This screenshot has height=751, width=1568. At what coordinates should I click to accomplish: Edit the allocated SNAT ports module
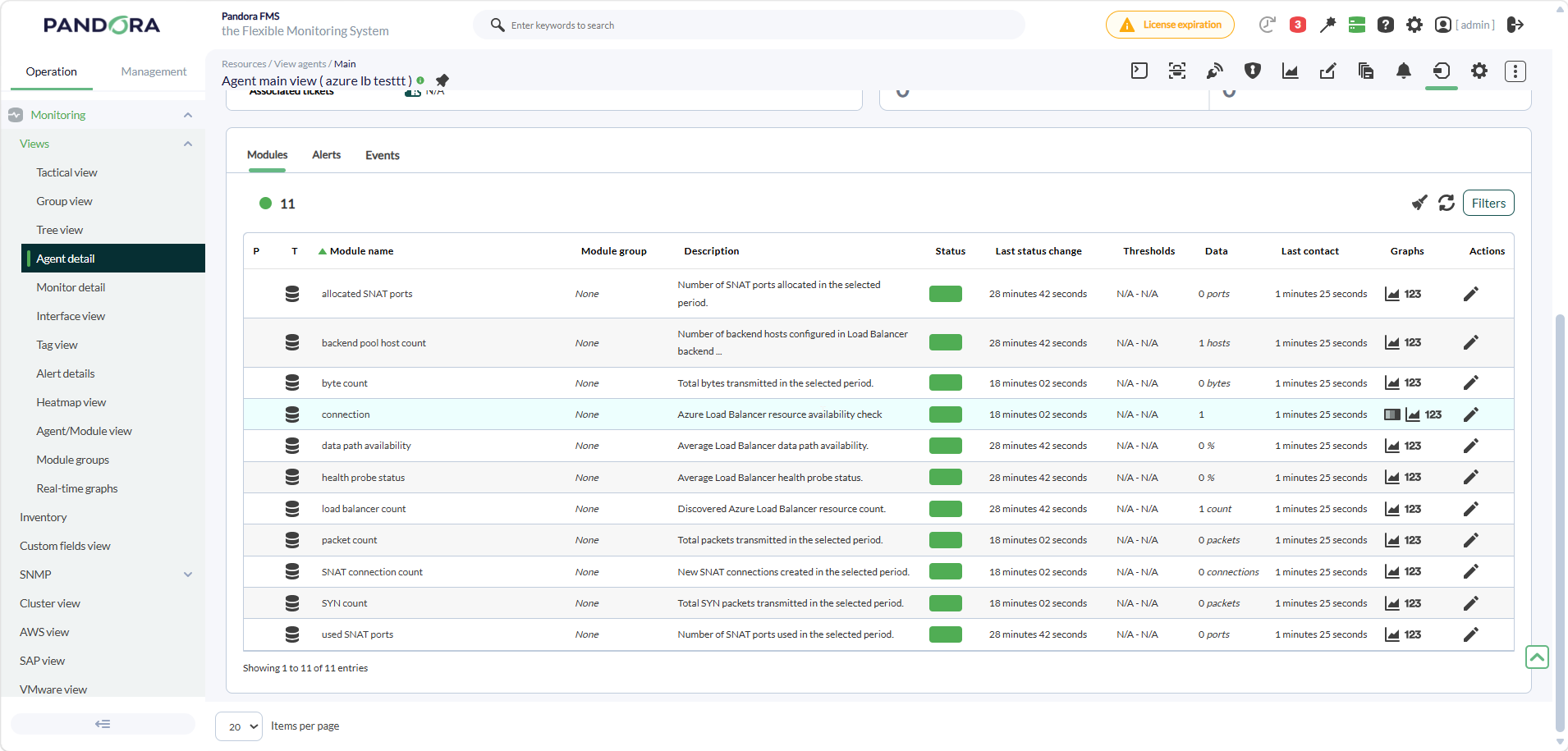point(1471,294)
